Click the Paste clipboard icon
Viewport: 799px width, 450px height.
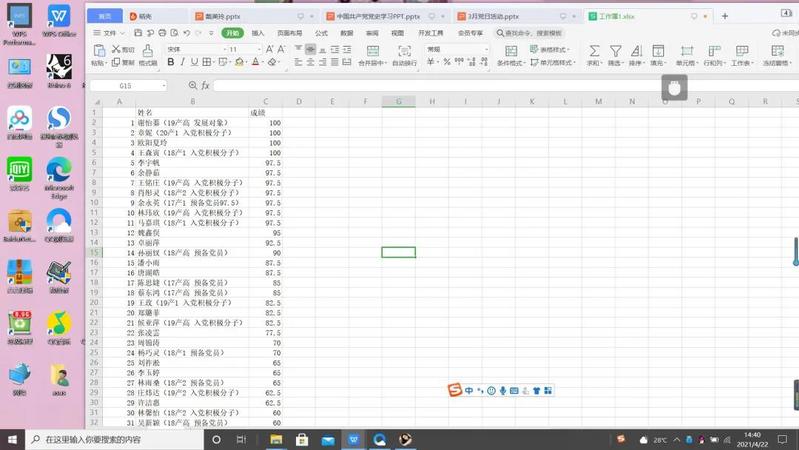tap(99, 50)
